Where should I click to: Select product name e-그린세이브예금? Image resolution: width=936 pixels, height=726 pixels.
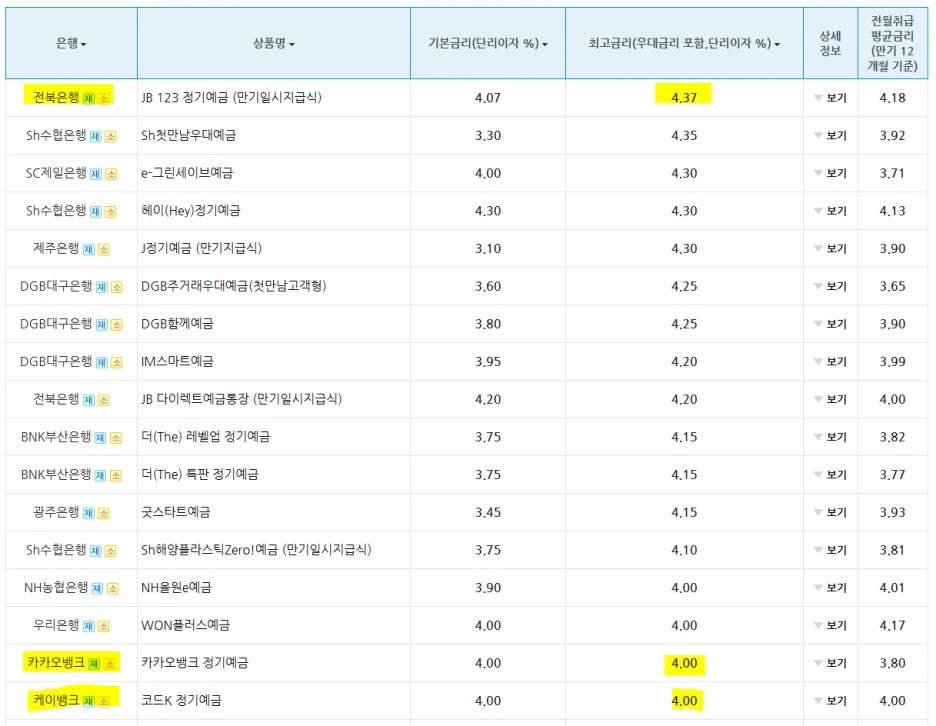[x=187, y=173]
